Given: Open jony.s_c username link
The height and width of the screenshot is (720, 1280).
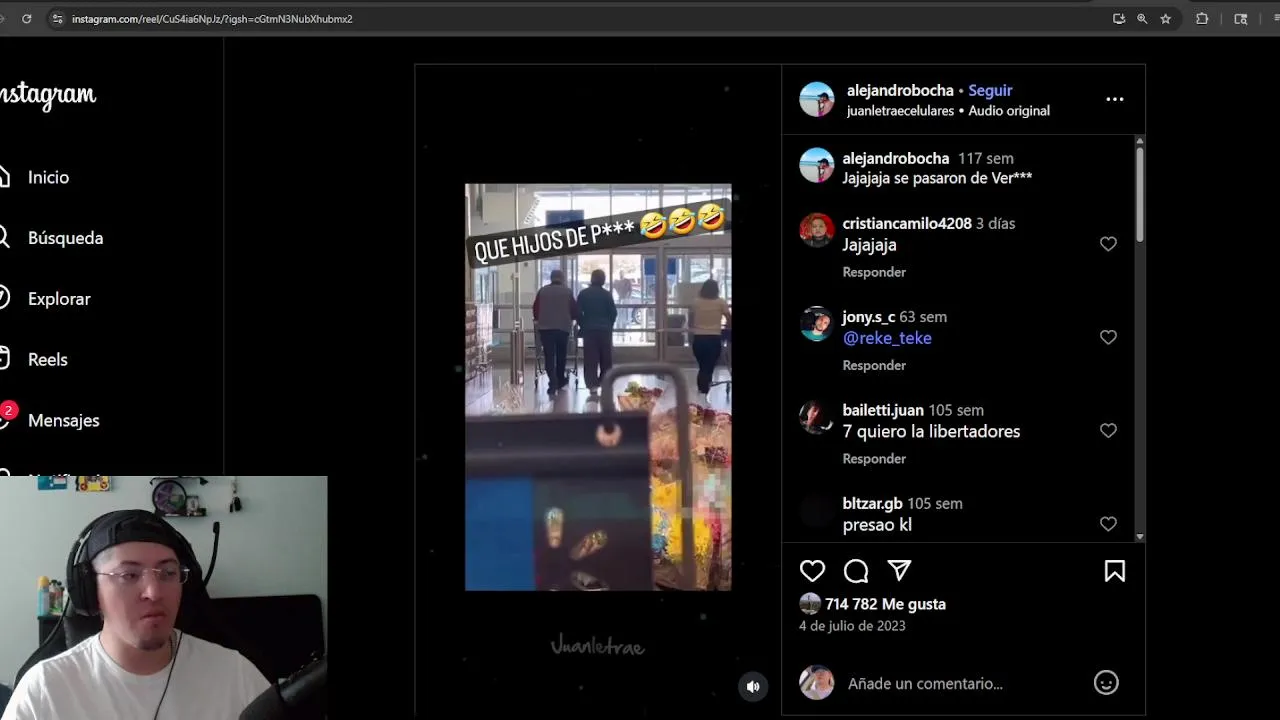Looking at the screenshot, I should click(869, 317).
